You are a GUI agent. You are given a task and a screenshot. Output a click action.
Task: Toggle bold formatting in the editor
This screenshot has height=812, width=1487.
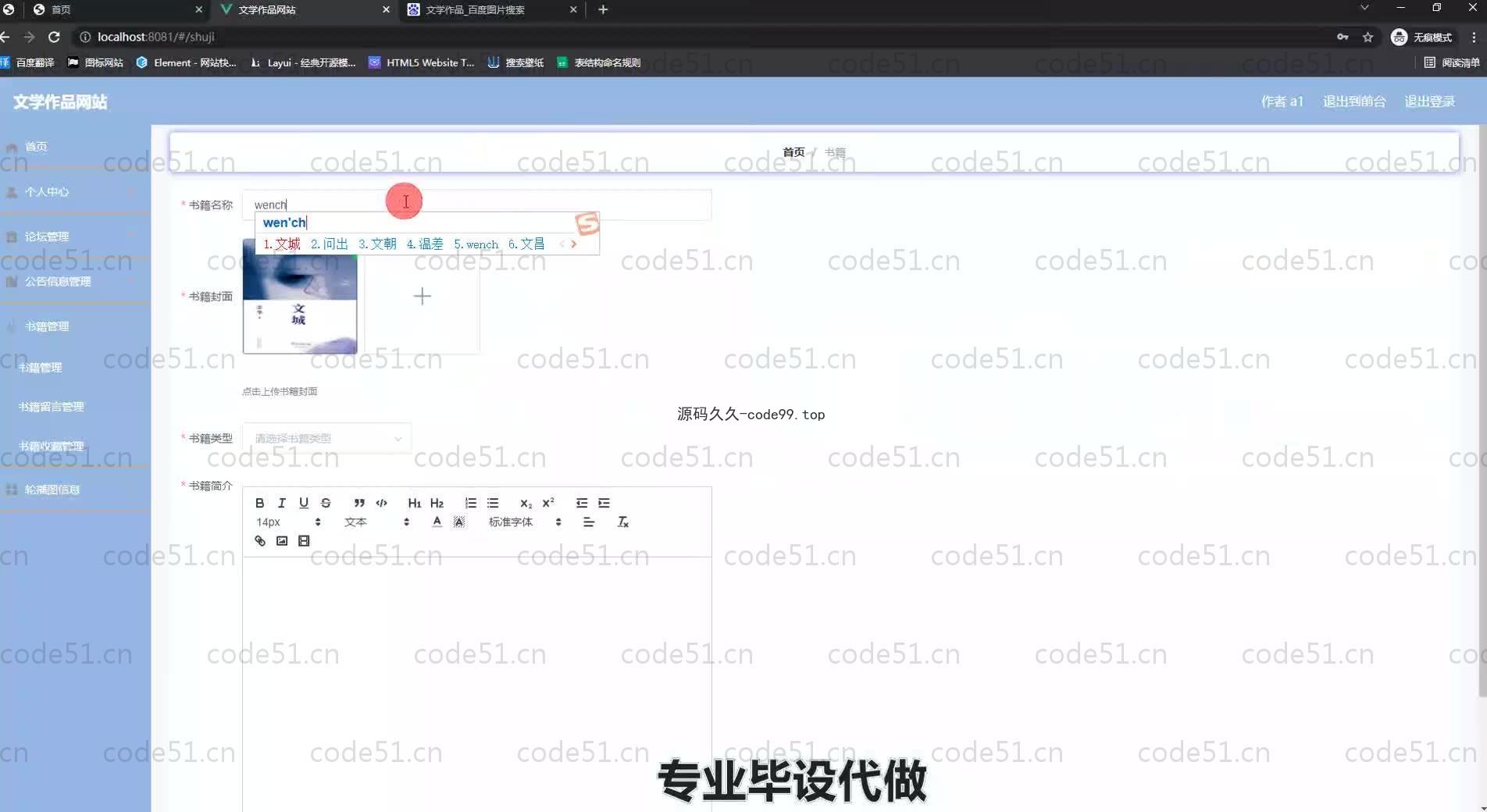[x=259, y=504]
